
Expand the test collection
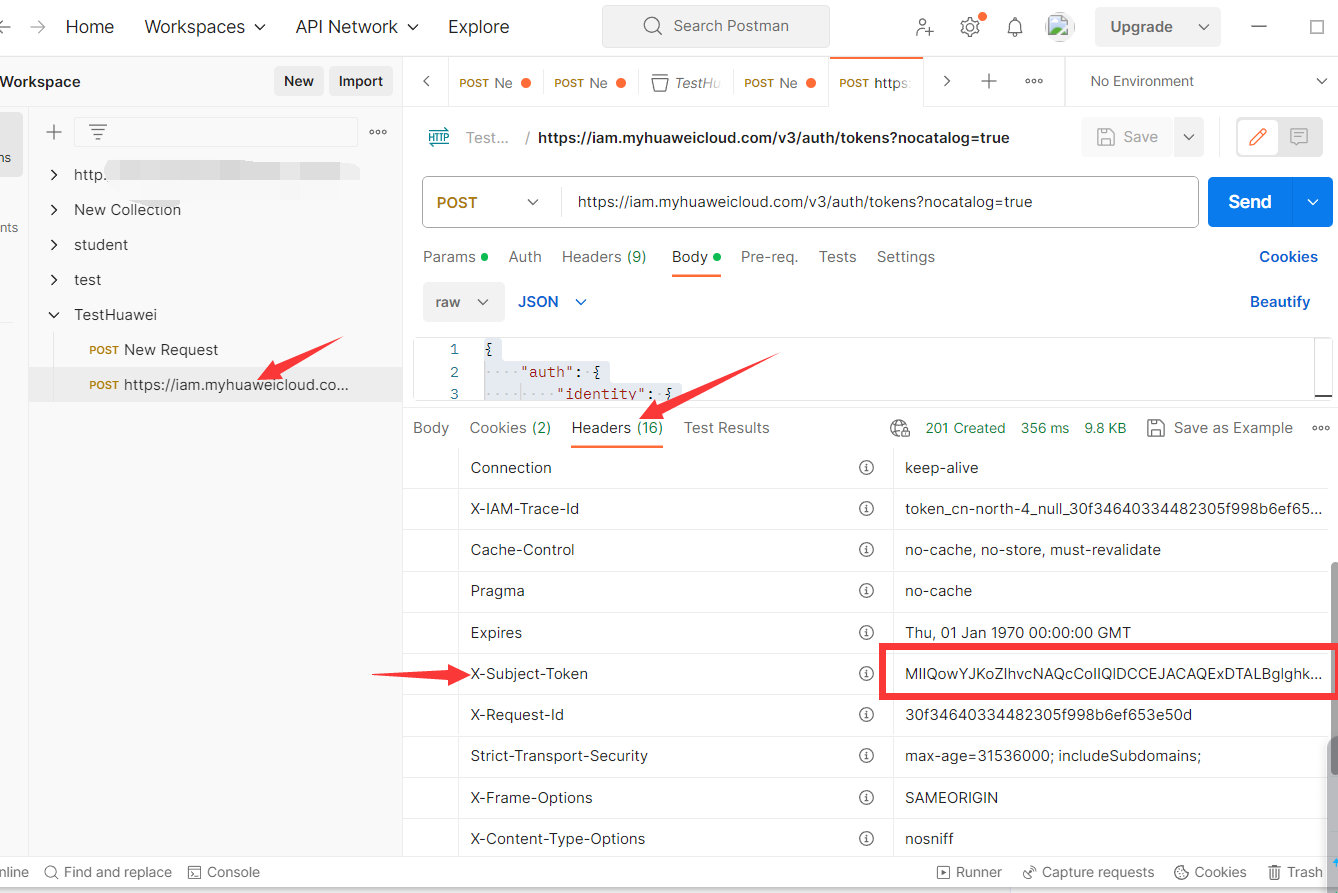point(54,280)
